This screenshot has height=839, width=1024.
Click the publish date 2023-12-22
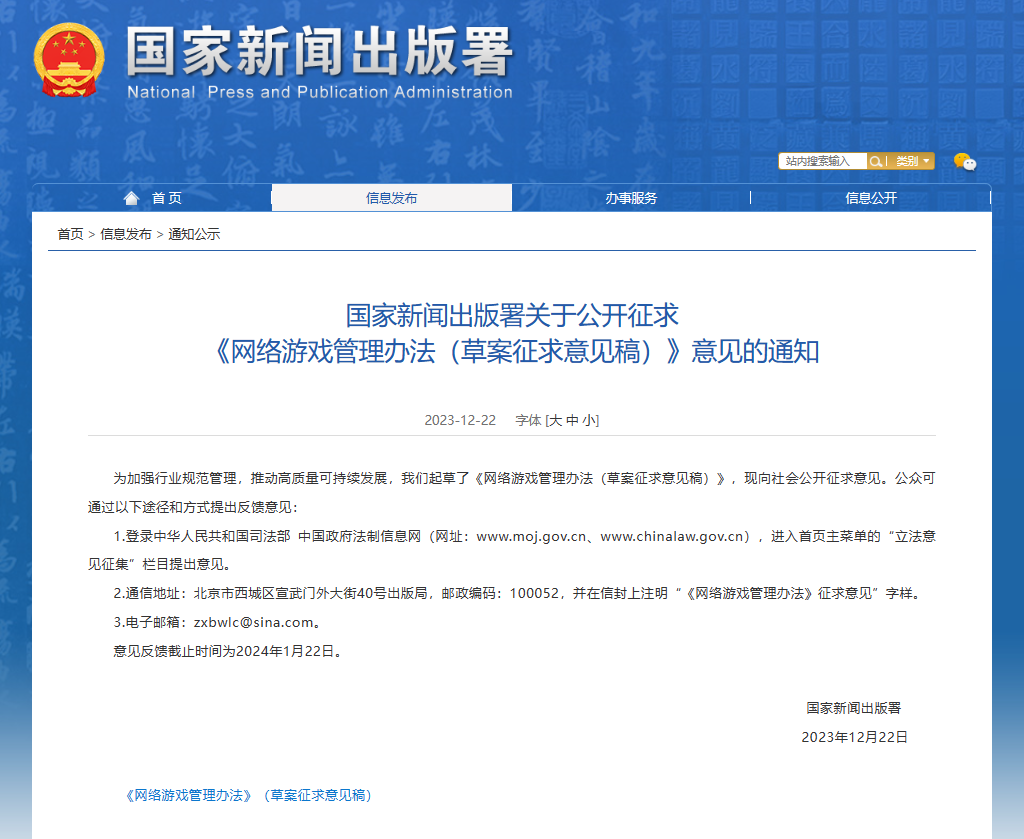460,420
